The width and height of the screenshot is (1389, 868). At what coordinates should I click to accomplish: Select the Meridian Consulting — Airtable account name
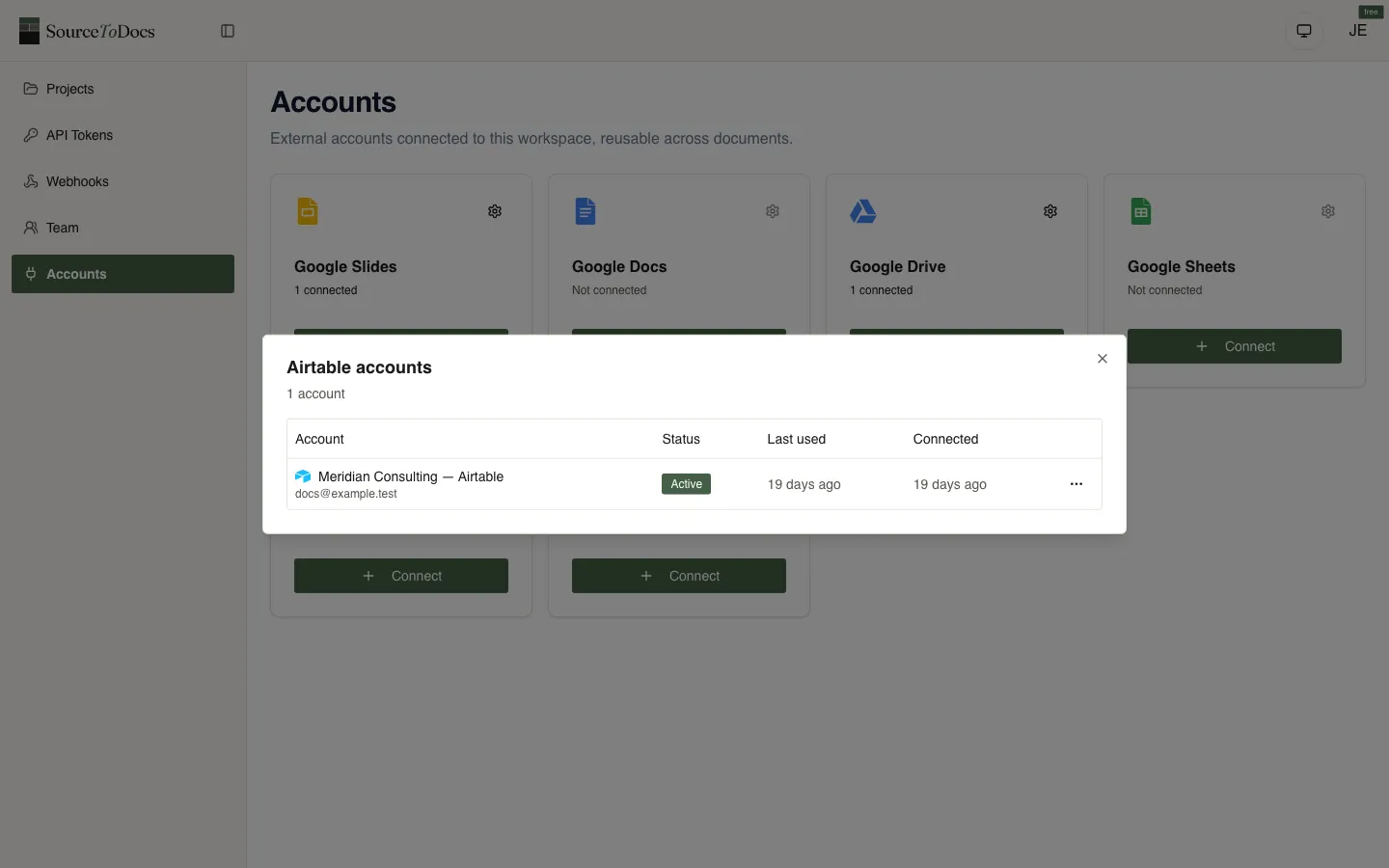coord(411,476)
